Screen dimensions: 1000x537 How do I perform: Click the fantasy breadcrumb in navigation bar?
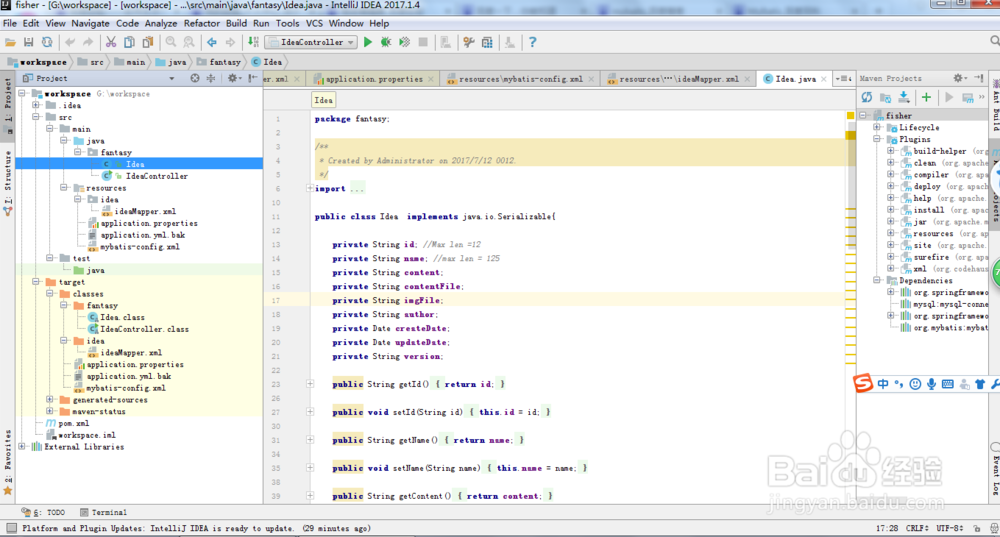point(219,62)
